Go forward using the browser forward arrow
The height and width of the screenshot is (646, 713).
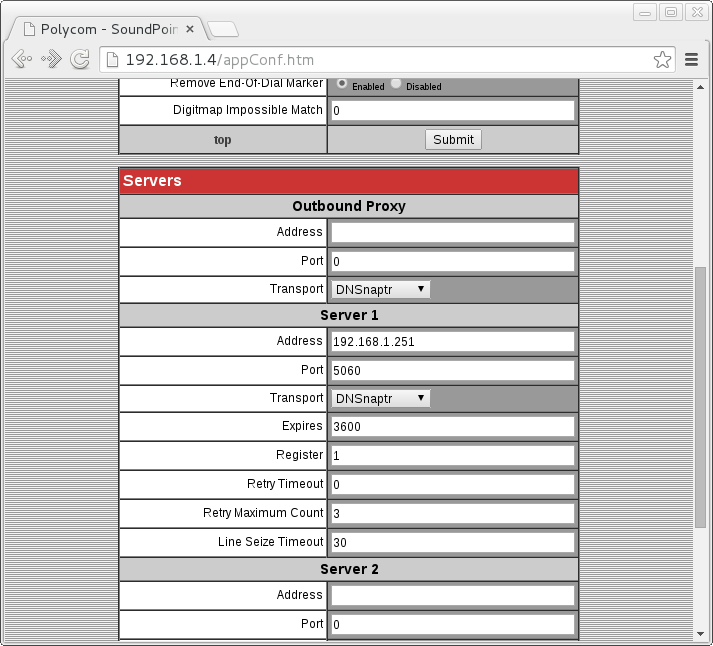[51, 59]
